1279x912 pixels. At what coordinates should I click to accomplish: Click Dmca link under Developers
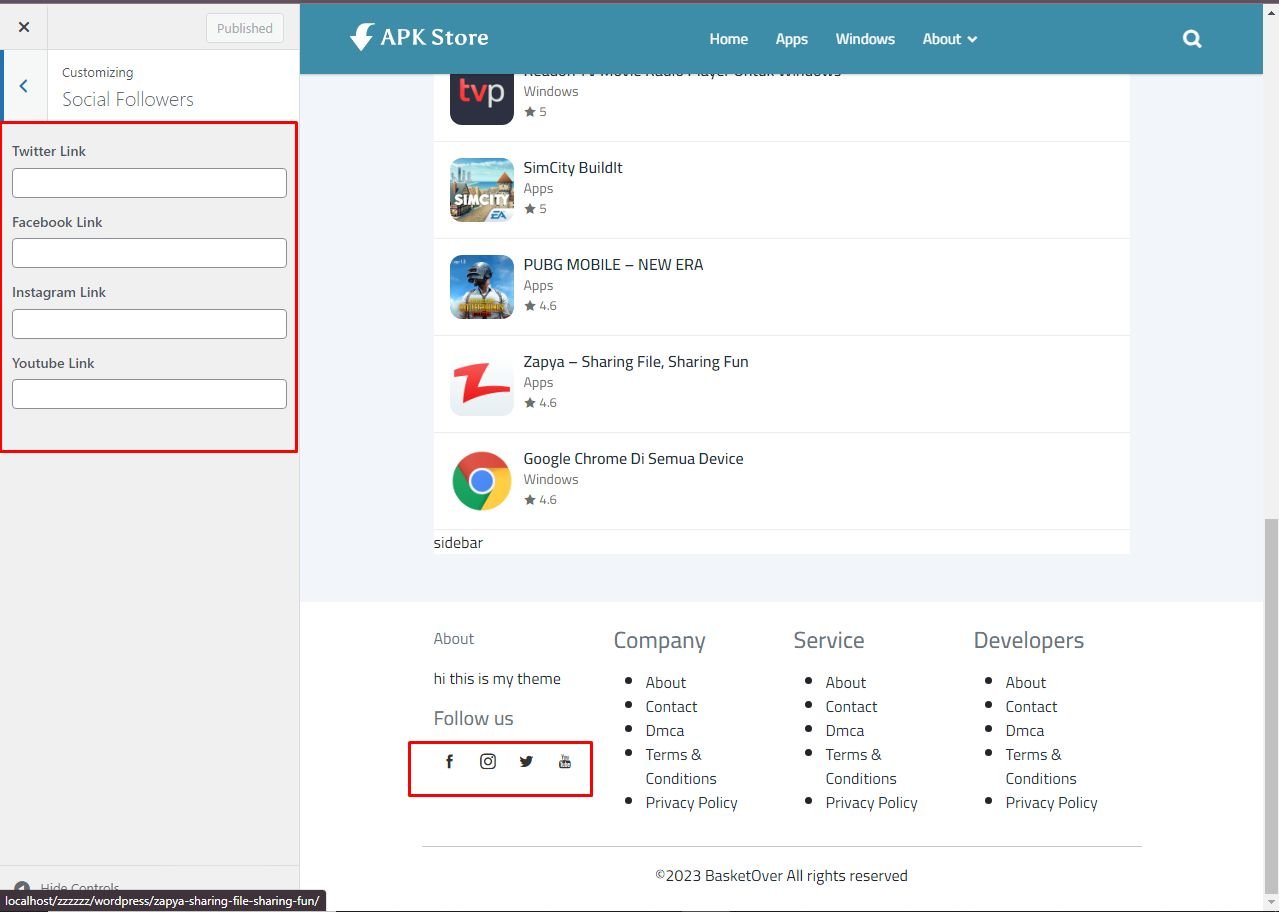pyautogui.click(x=1025, y=731)
